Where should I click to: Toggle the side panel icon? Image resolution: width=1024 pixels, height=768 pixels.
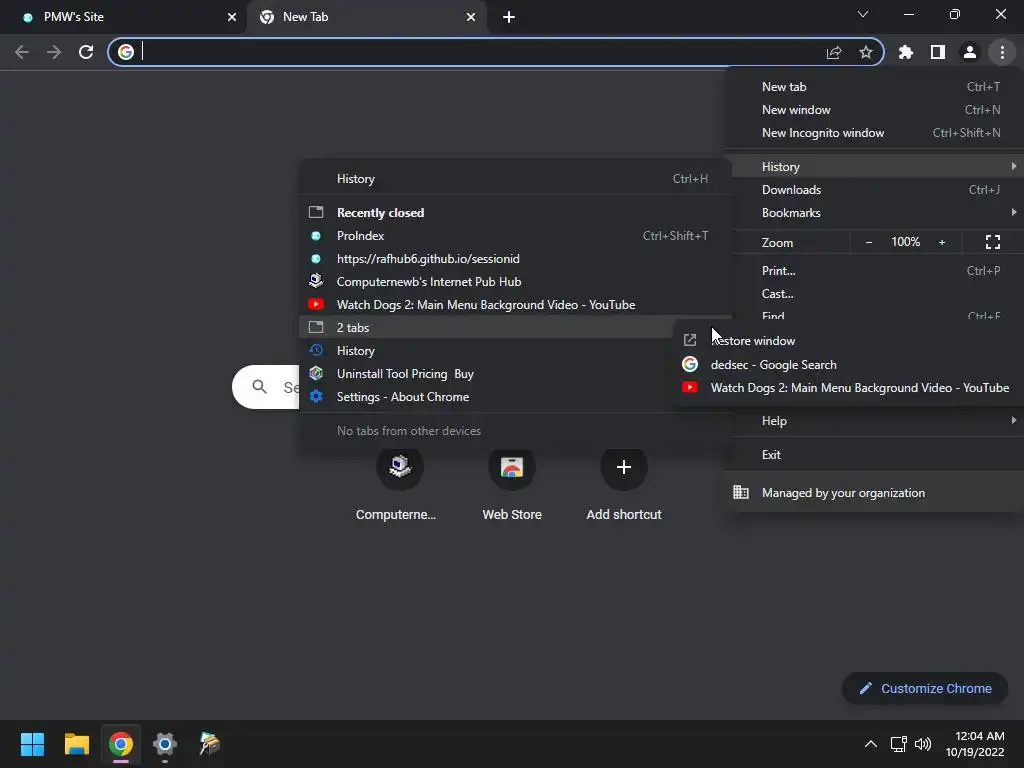[x=938, y=52]
